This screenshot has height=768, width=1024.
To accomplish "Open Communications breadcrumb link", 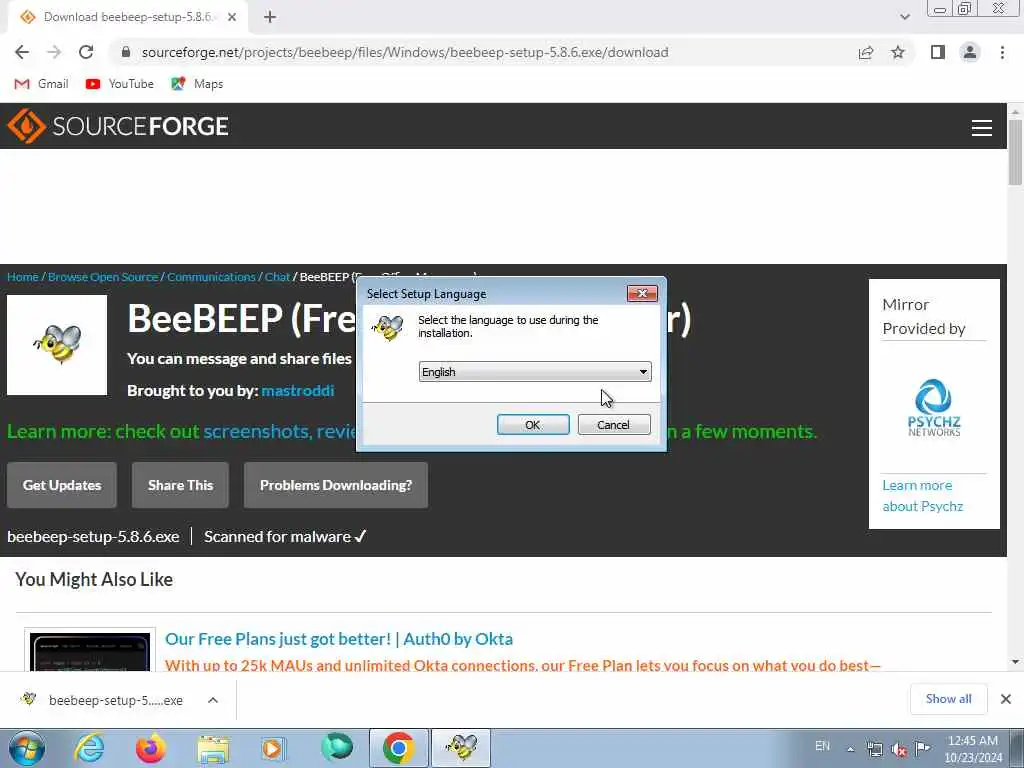I will click(x=211, y=277).
